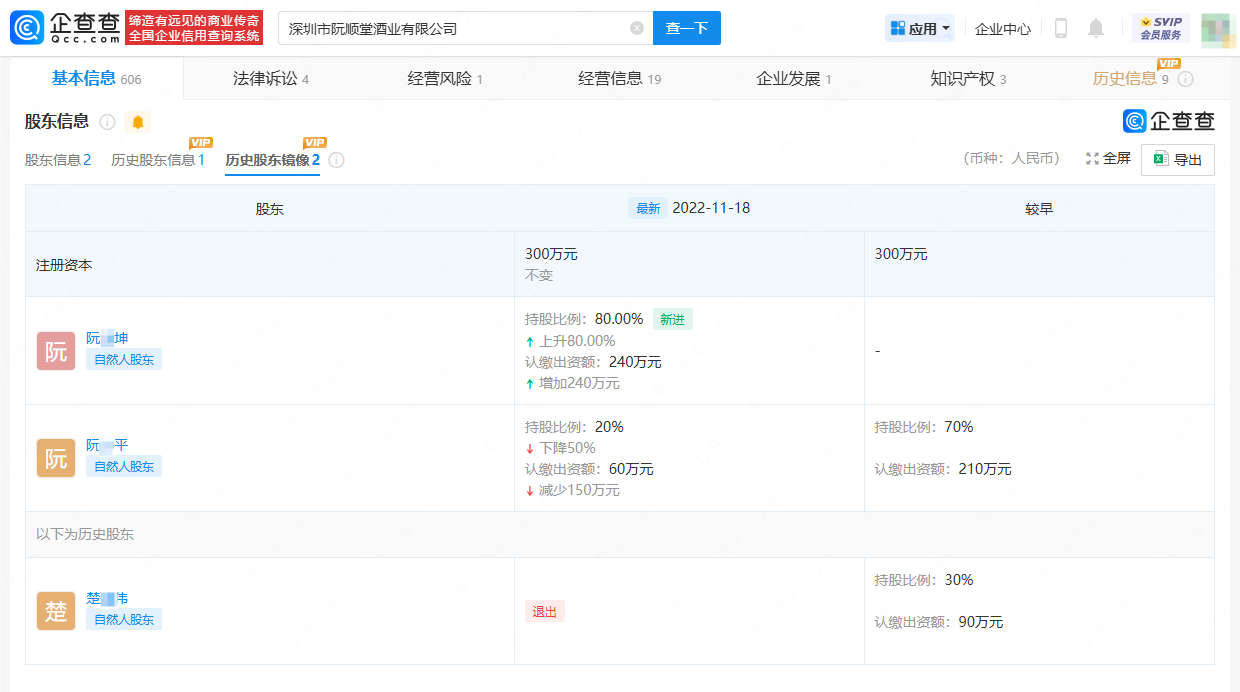Select 历史股东信息 1 sub-tab

click(x=158, y=160)
